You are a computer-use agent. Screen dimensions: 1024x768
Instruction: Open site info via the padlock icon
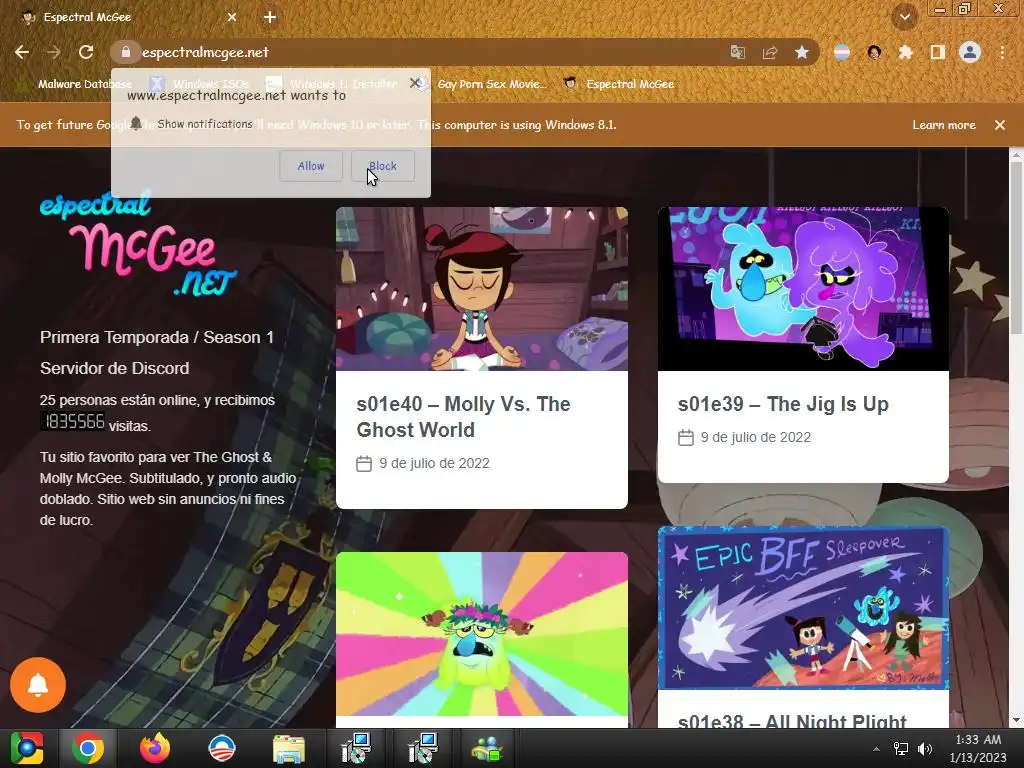click(x=125, y=52)
